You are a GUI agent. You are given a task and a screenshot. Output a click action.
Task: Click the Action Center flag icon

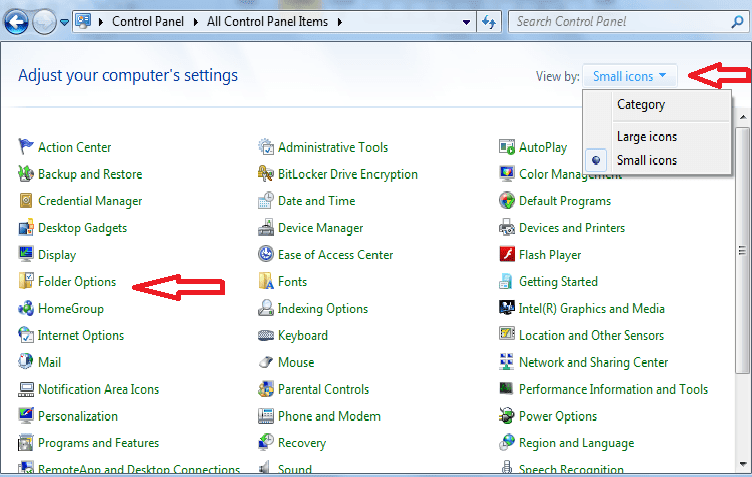pyautogui.click(x=25, y=147)
